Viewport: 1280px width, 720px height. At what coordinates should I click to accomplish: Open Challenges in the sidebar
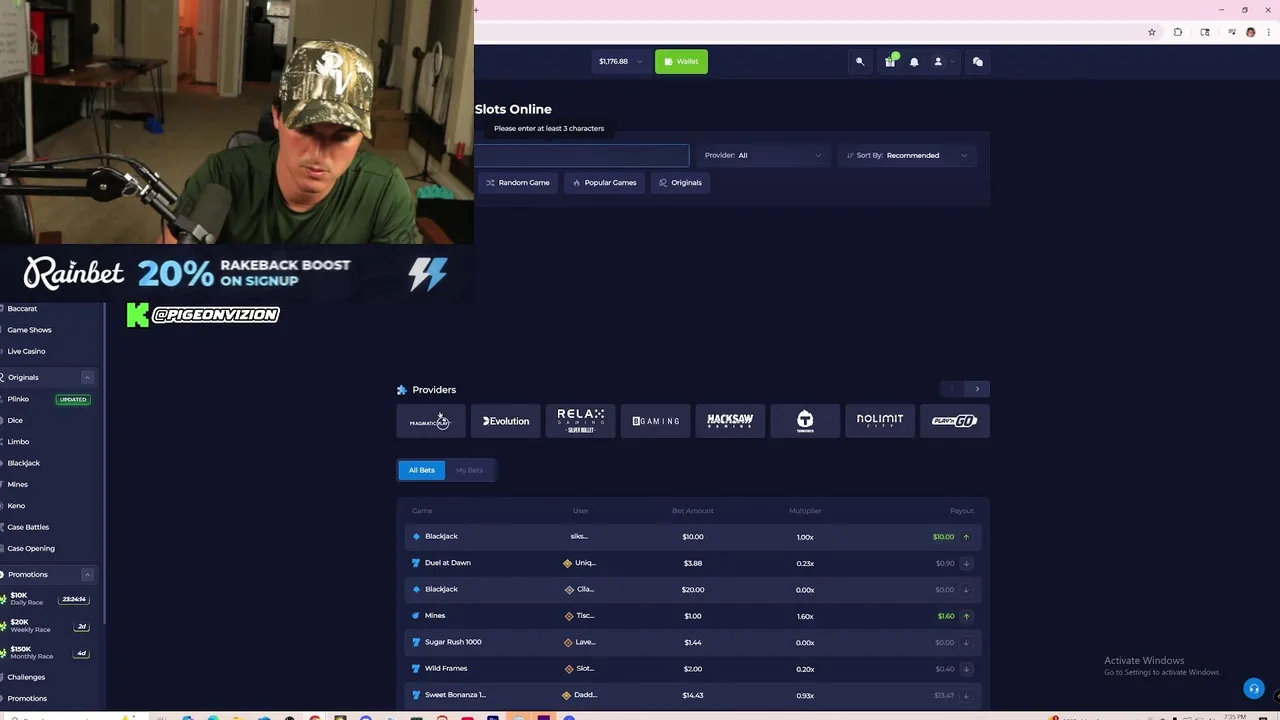(26, 677)
